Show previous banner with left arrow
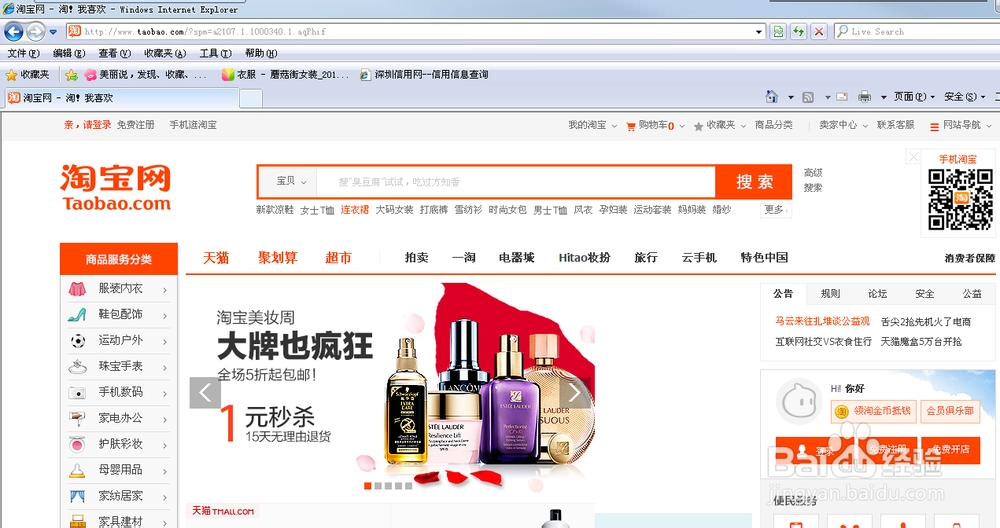This screenshot has height=528, width=1000. click(205, 392)
